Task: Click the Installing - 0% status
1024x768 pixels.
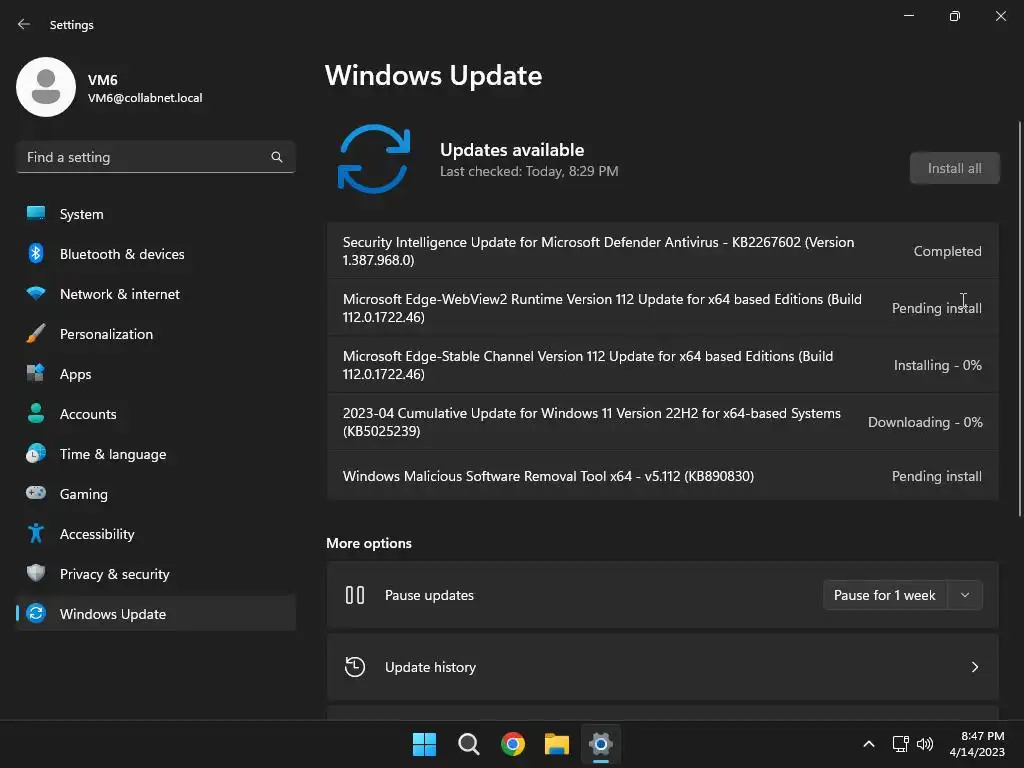Action: [x=937, y=365]
